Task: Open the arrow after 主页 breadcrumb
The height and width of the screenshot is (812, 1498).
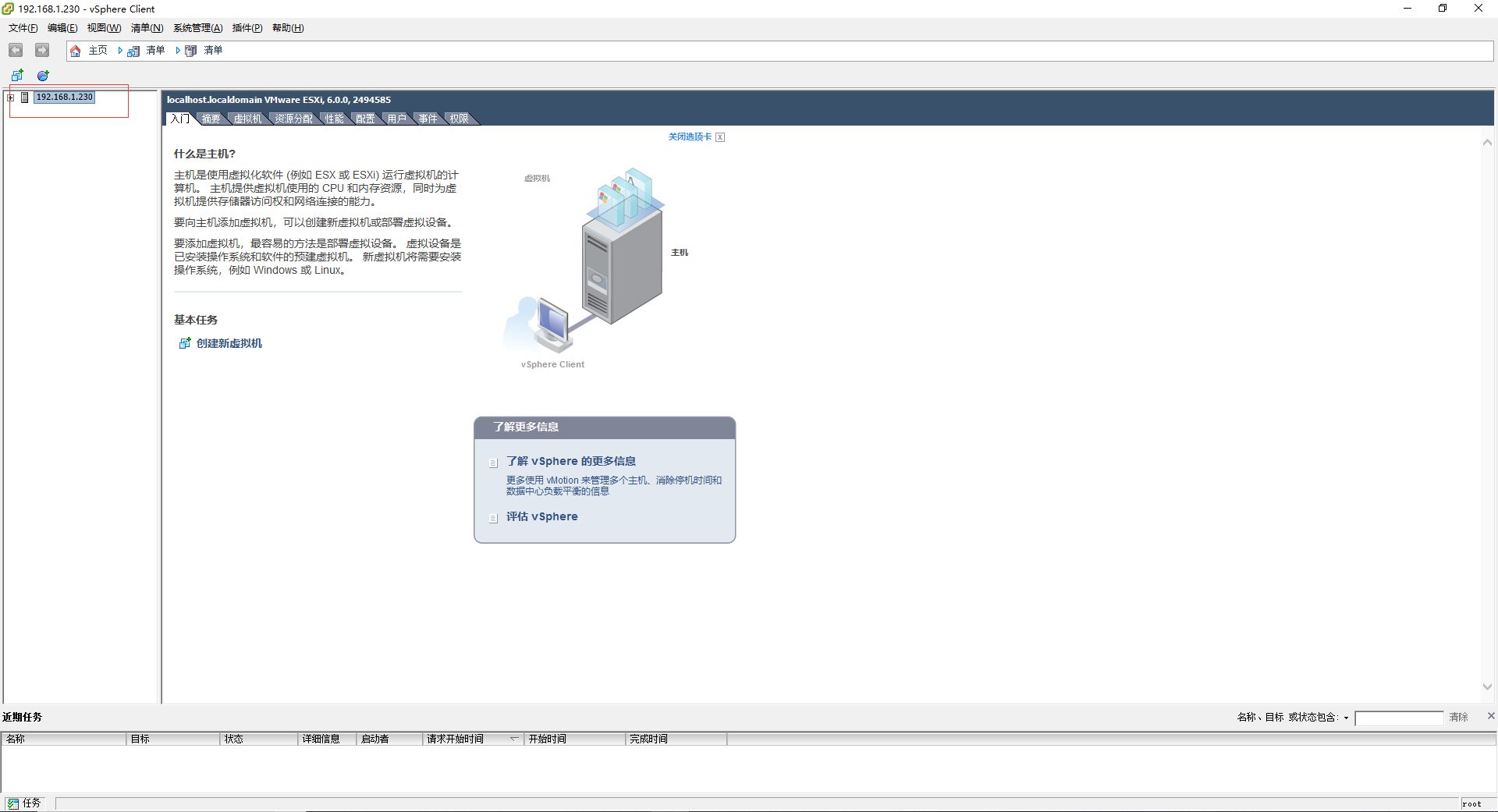Action: [119, 51]
